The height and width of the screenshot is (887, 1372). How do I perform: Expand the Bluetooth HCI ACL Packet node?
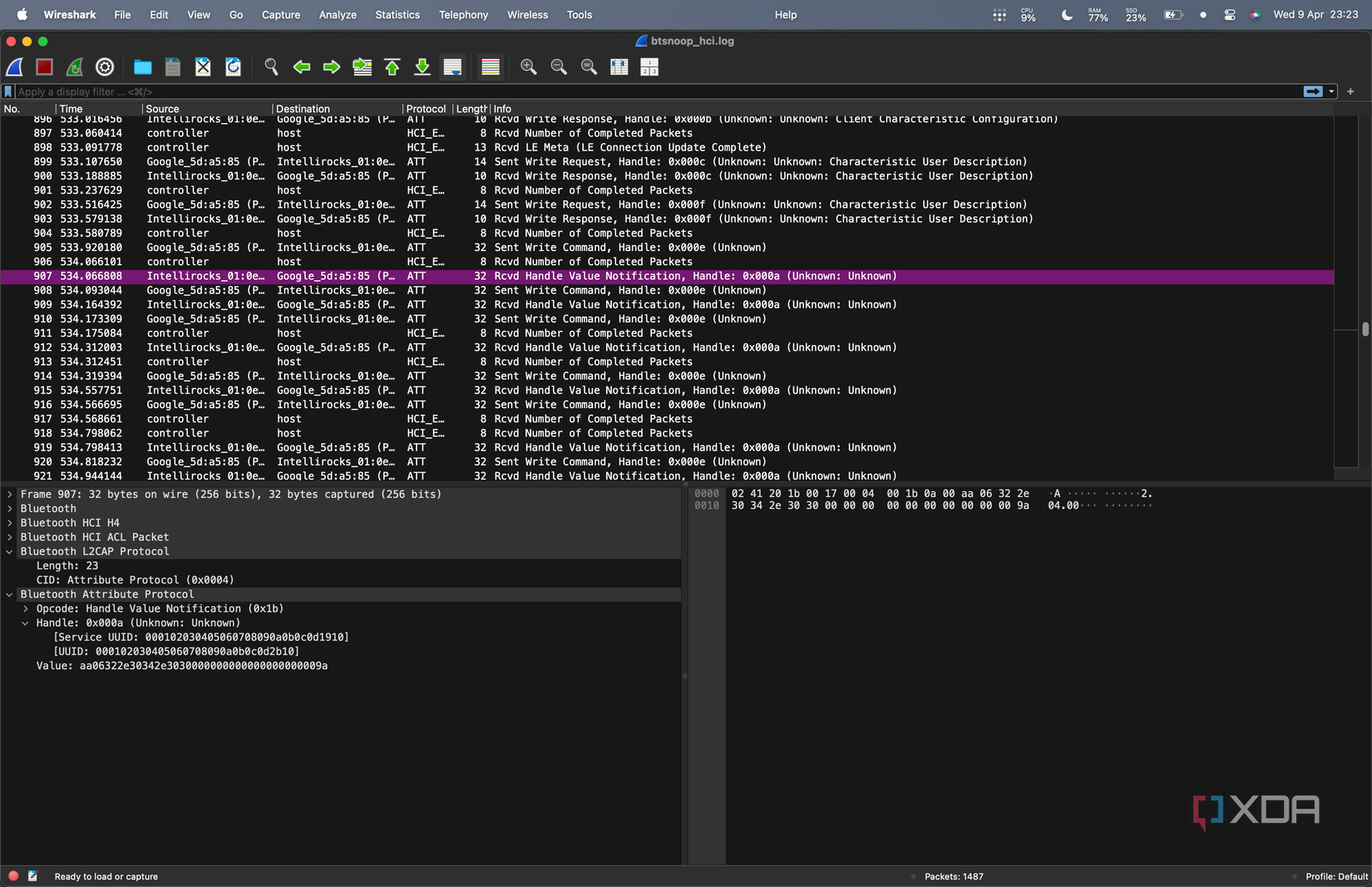pos(10,537)
